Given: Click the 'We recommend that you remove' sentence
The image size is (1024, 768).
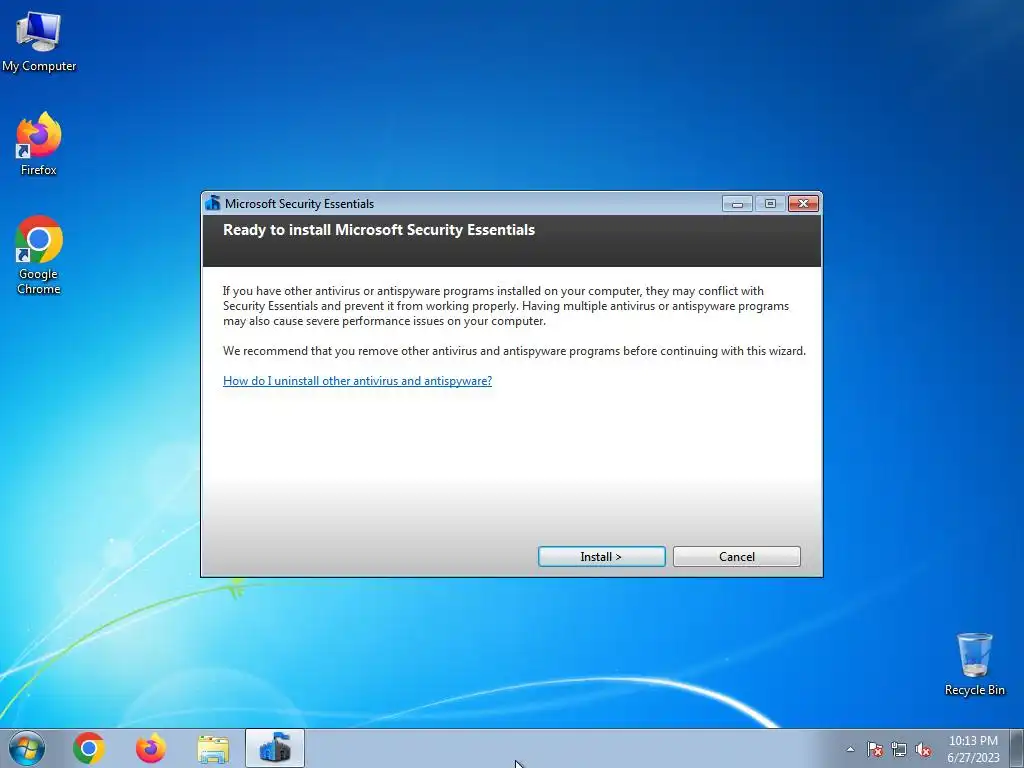Looking at the screenshot, I should tap(515, 351).
